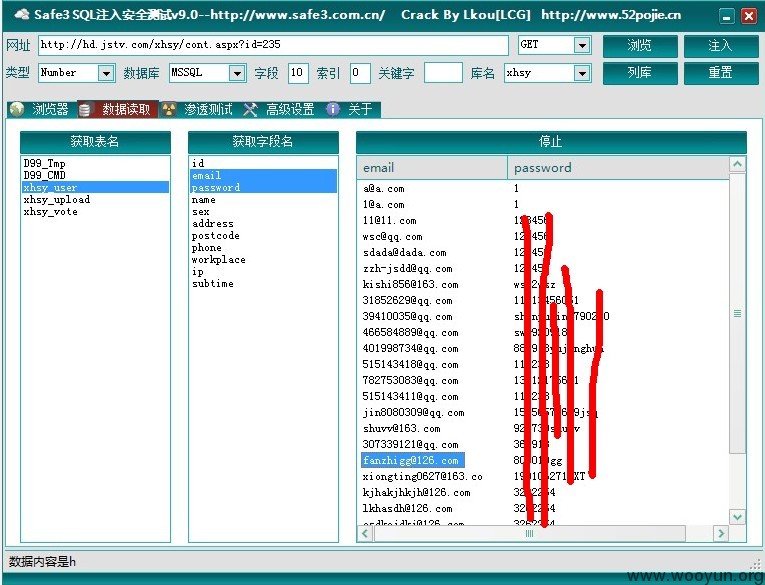Select table xhsy_upload
This screenshot has width=765, height=585.
coord(95,200)
